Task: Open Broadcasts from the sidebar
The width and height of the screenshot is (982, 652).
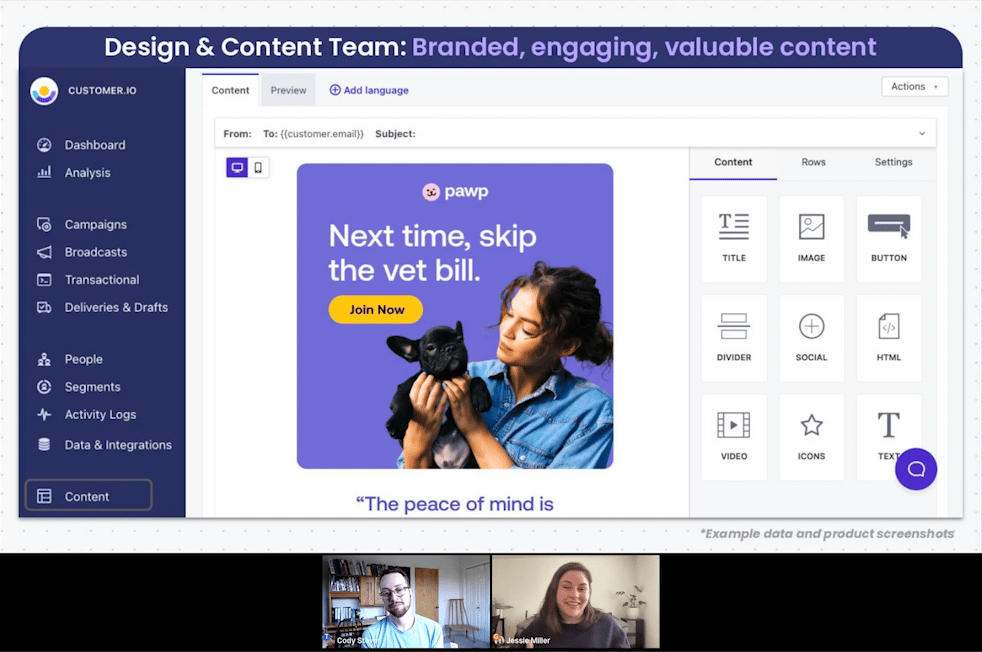Action: point(95,252)
